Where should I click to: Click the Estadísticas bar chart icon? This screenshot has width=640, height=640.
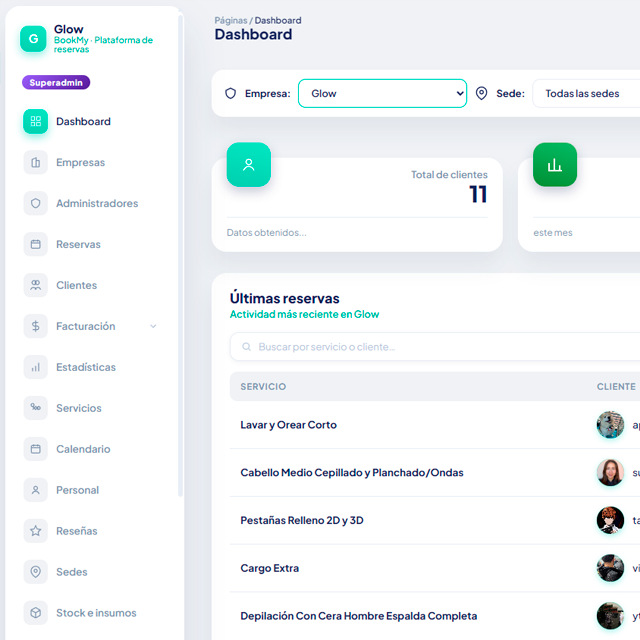click(x=36, y=367)
